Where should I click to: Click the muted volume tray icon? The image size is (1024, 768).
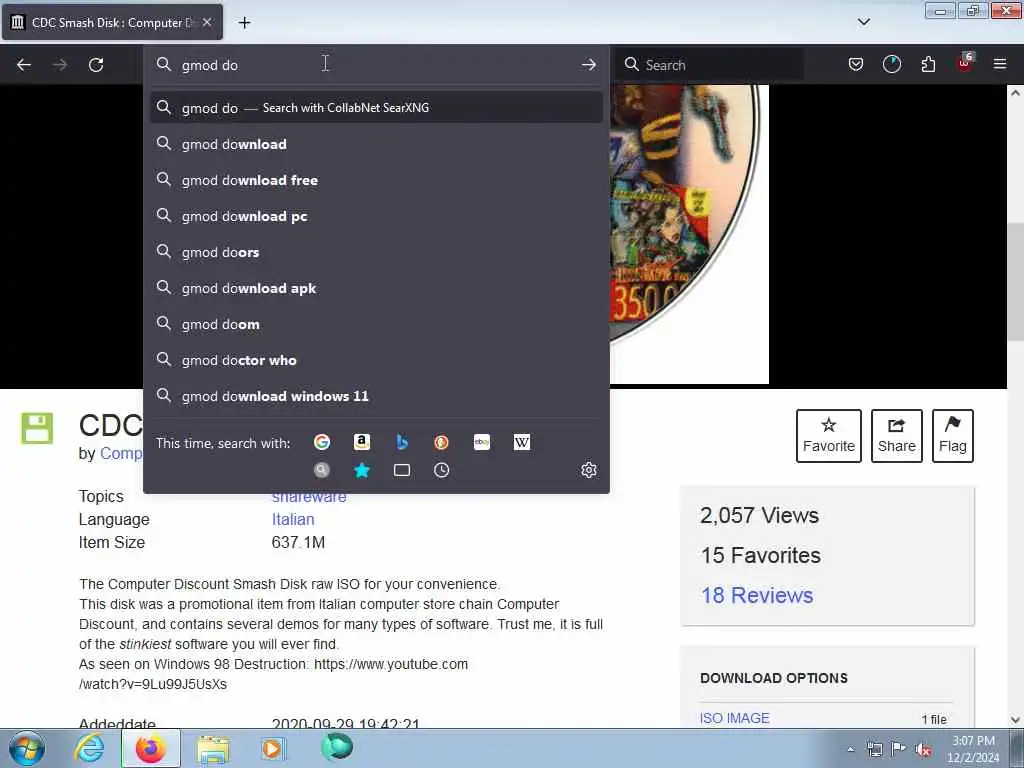pos(923,750)
